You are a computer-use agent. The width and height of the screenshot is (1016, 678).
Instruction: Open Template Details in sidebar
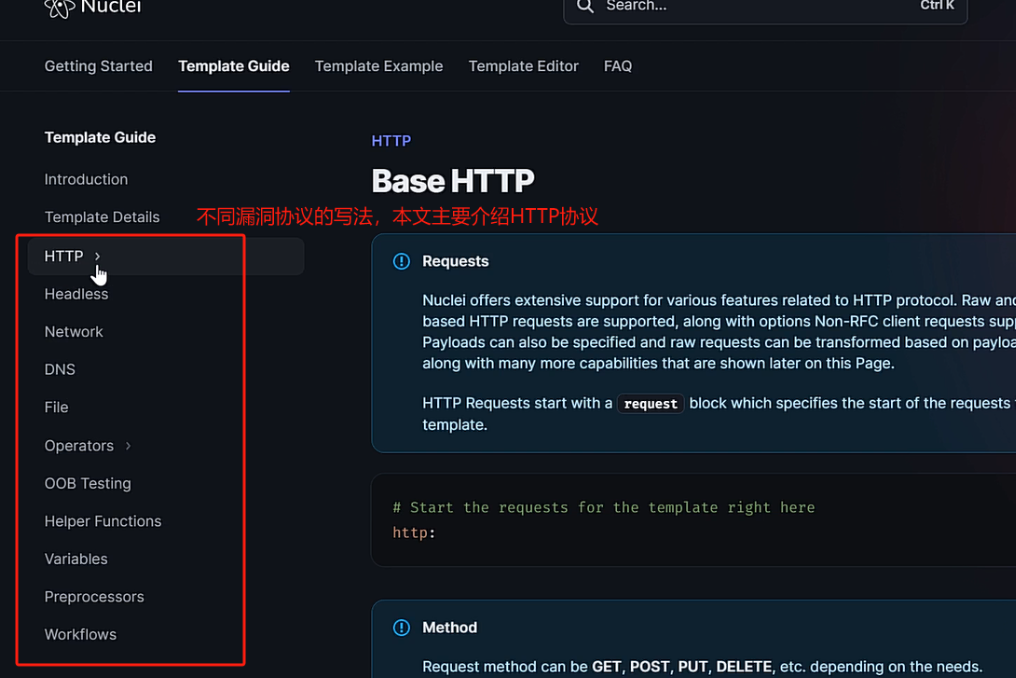(x=102, y=217)
